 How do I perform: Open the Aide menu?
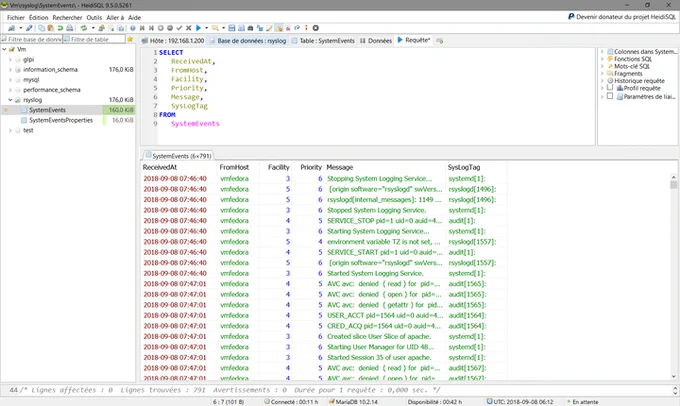tap(134, 18)
